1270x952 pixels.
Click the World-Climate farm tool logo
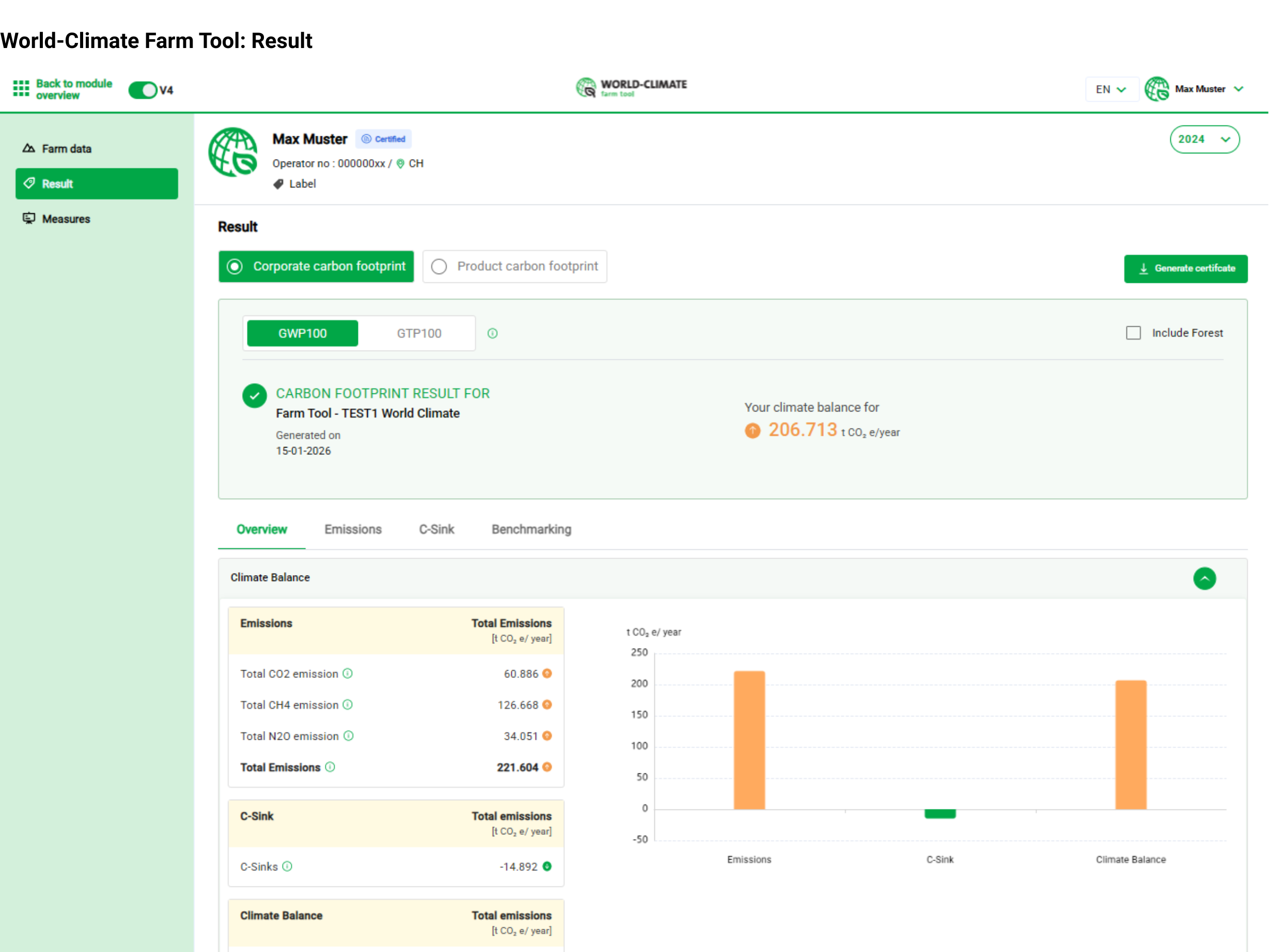click(632, 88)
